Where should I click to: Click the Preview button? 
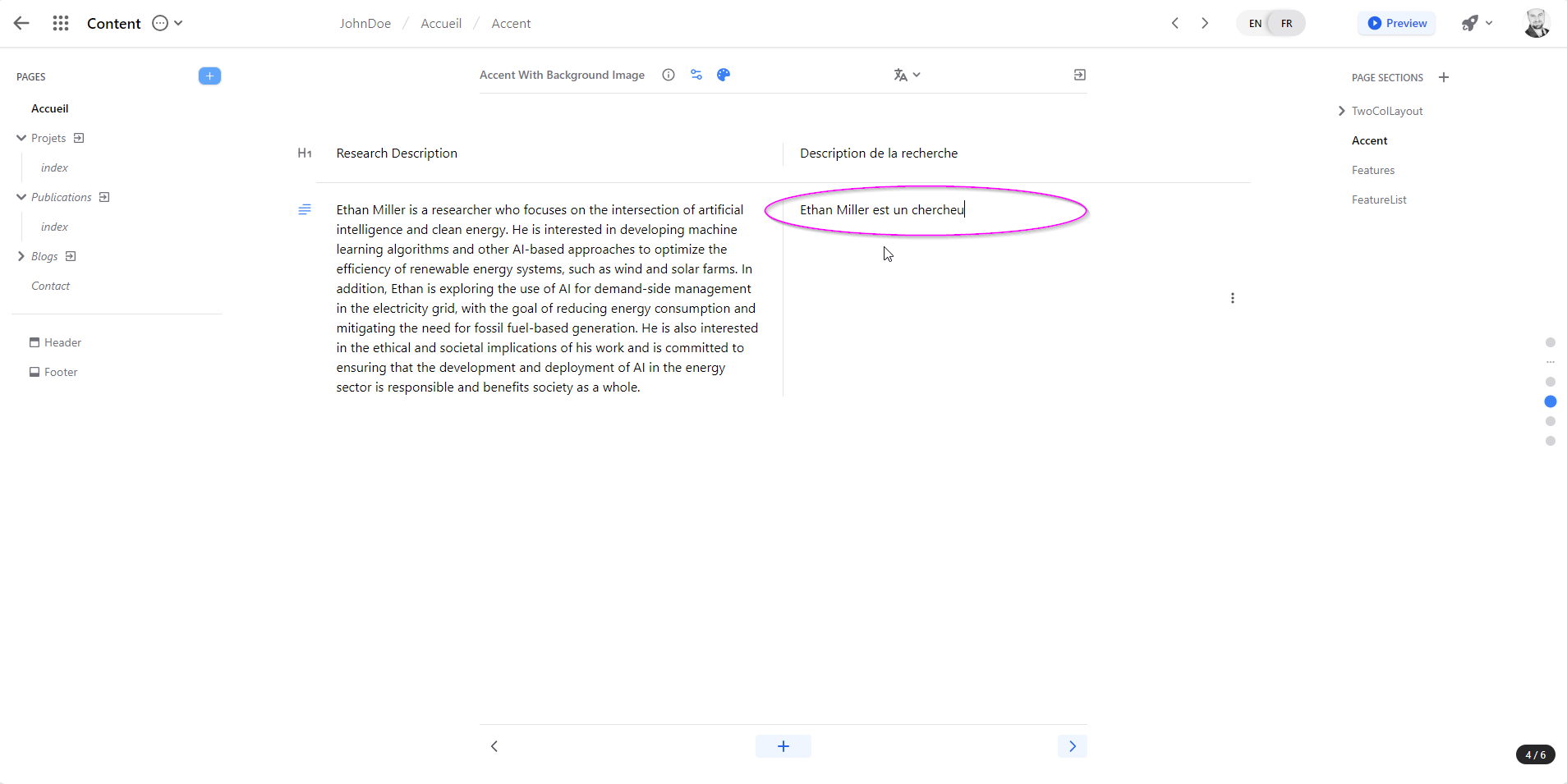[1396, 24]
